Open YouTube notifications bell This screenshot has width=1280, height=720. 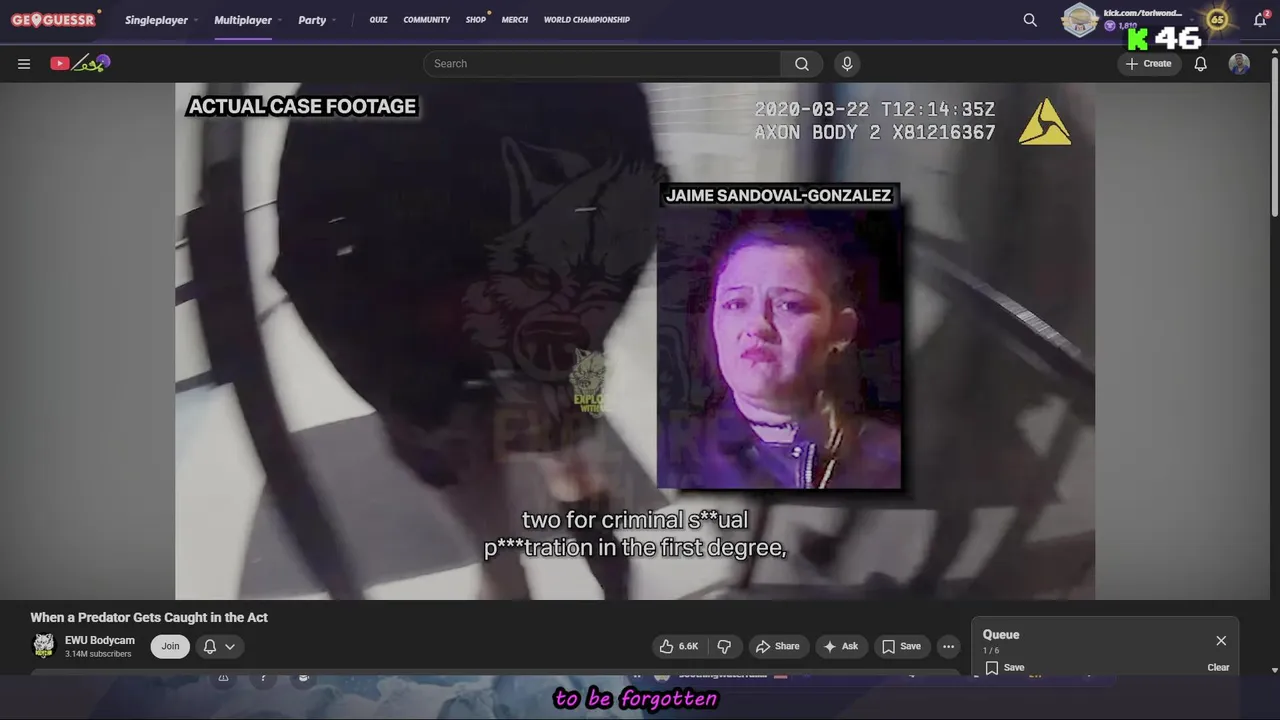click(1200, 64)
